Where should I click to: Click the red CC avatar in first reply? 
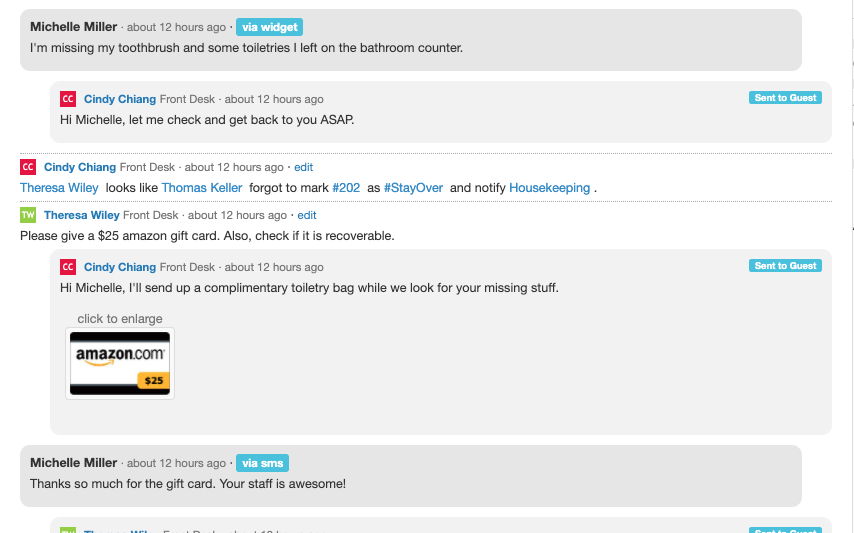point(68,99)
